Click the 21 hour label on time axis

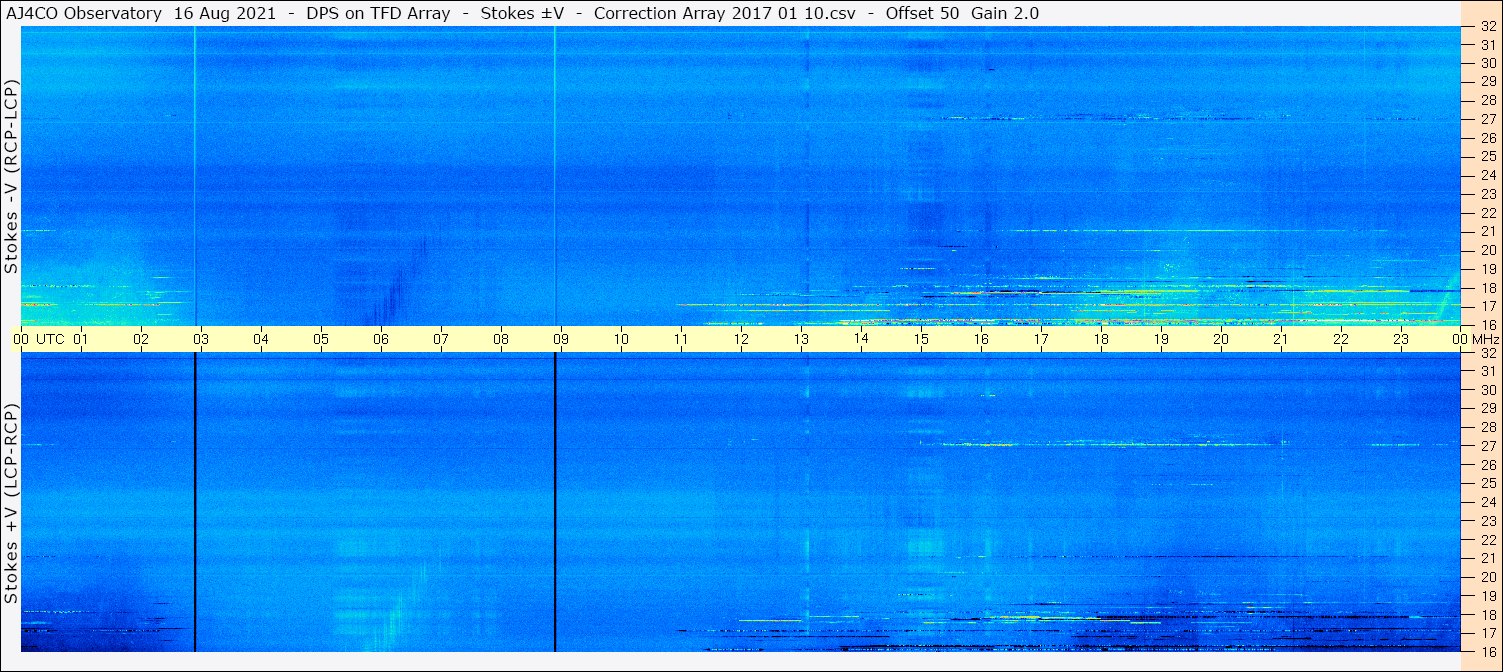point(1280,339)
